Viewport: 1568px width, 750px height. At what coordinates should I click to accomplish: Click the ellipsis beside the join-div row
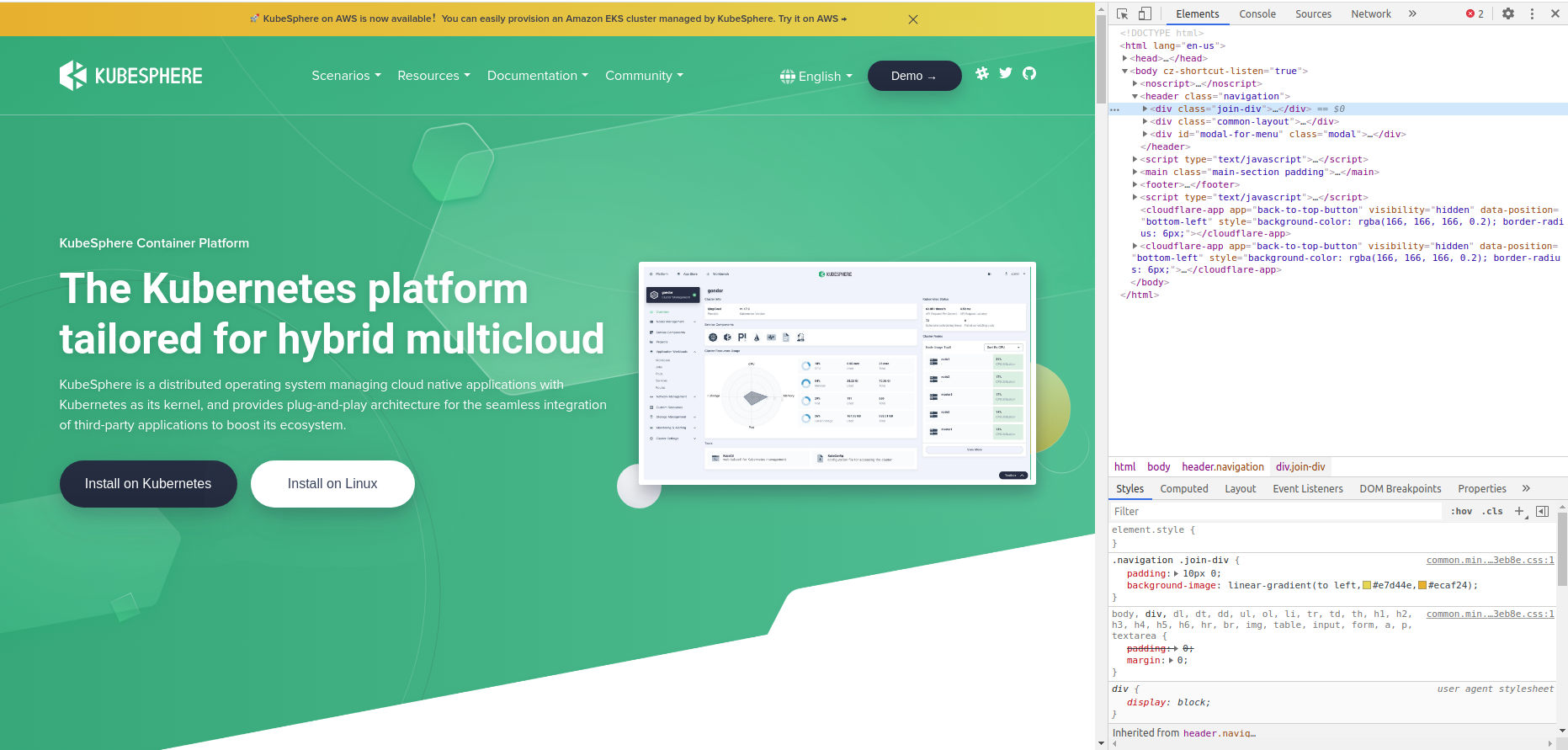(x=1115, y=109)
